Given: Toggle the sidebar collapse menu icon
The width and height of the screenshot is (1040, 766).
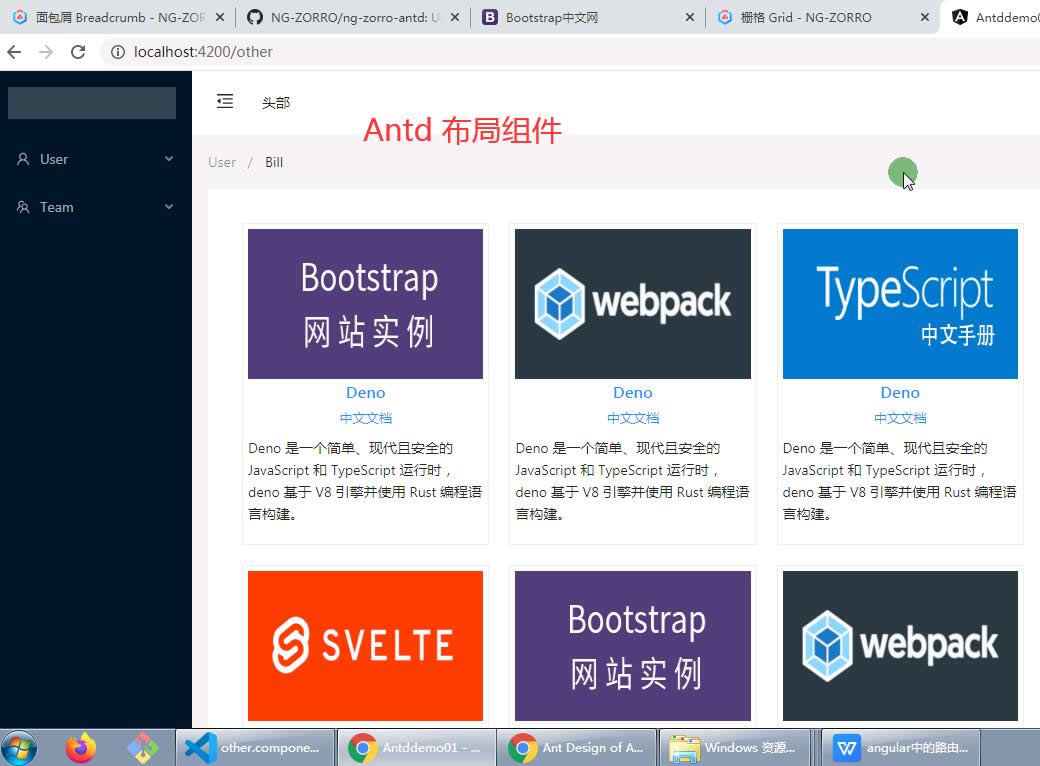Looking at the screenshot, I should pyautogui.click(x=225, y=101).
